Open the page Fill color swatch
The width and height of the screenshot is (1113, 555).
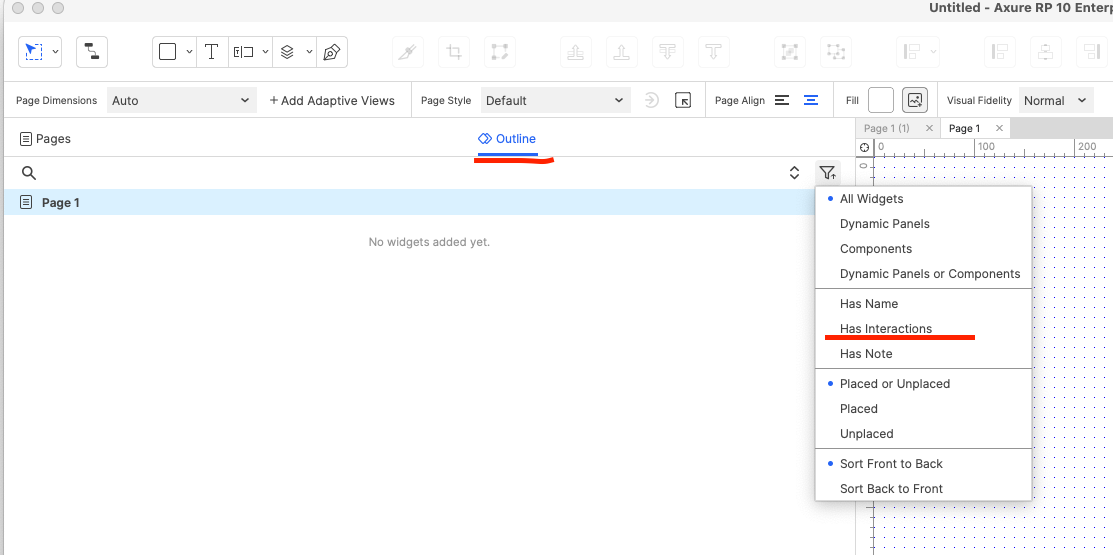pos(880,100)
